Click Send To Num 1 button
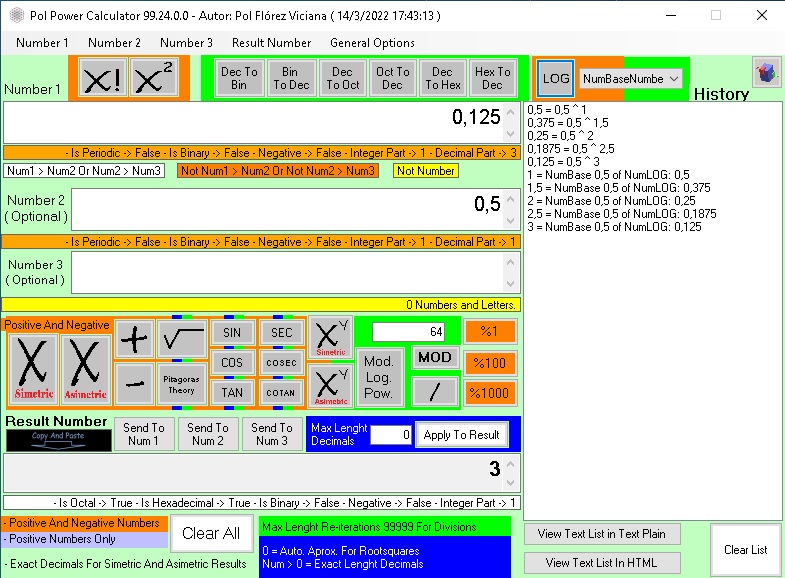This screenshot has width=785, height=578. tap(144, 434)
